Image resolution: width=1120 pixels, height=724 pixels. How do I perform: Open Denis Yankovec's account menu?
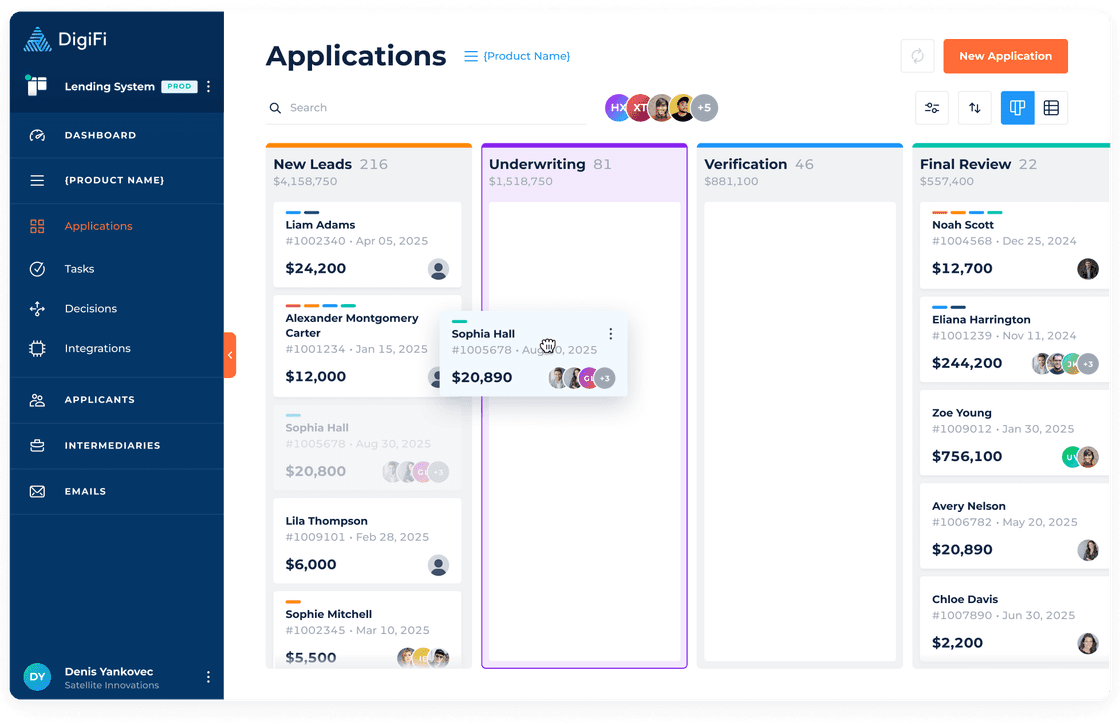point(208,677)
